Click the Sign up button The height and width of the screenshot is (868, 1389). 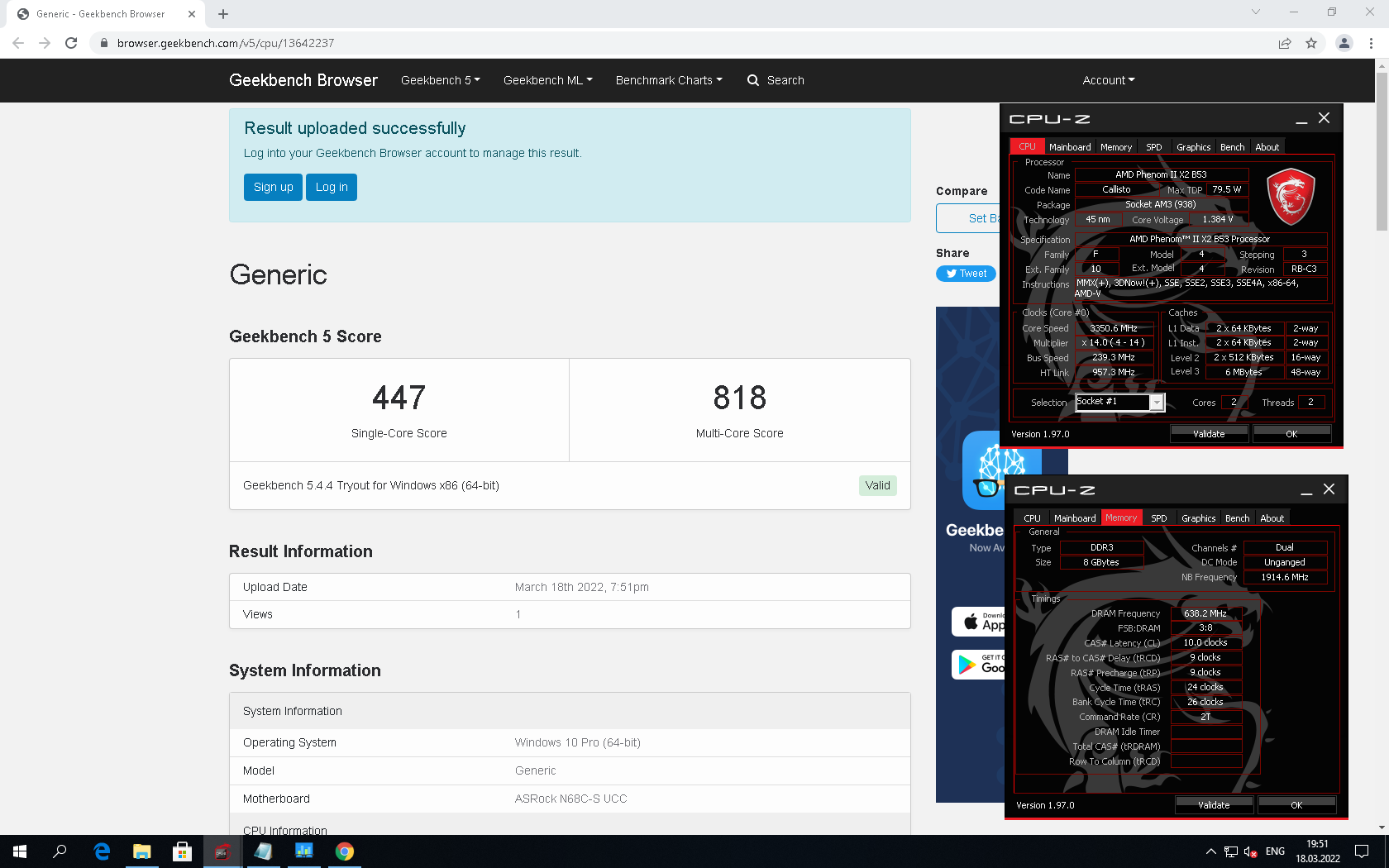tap(274, 188)
